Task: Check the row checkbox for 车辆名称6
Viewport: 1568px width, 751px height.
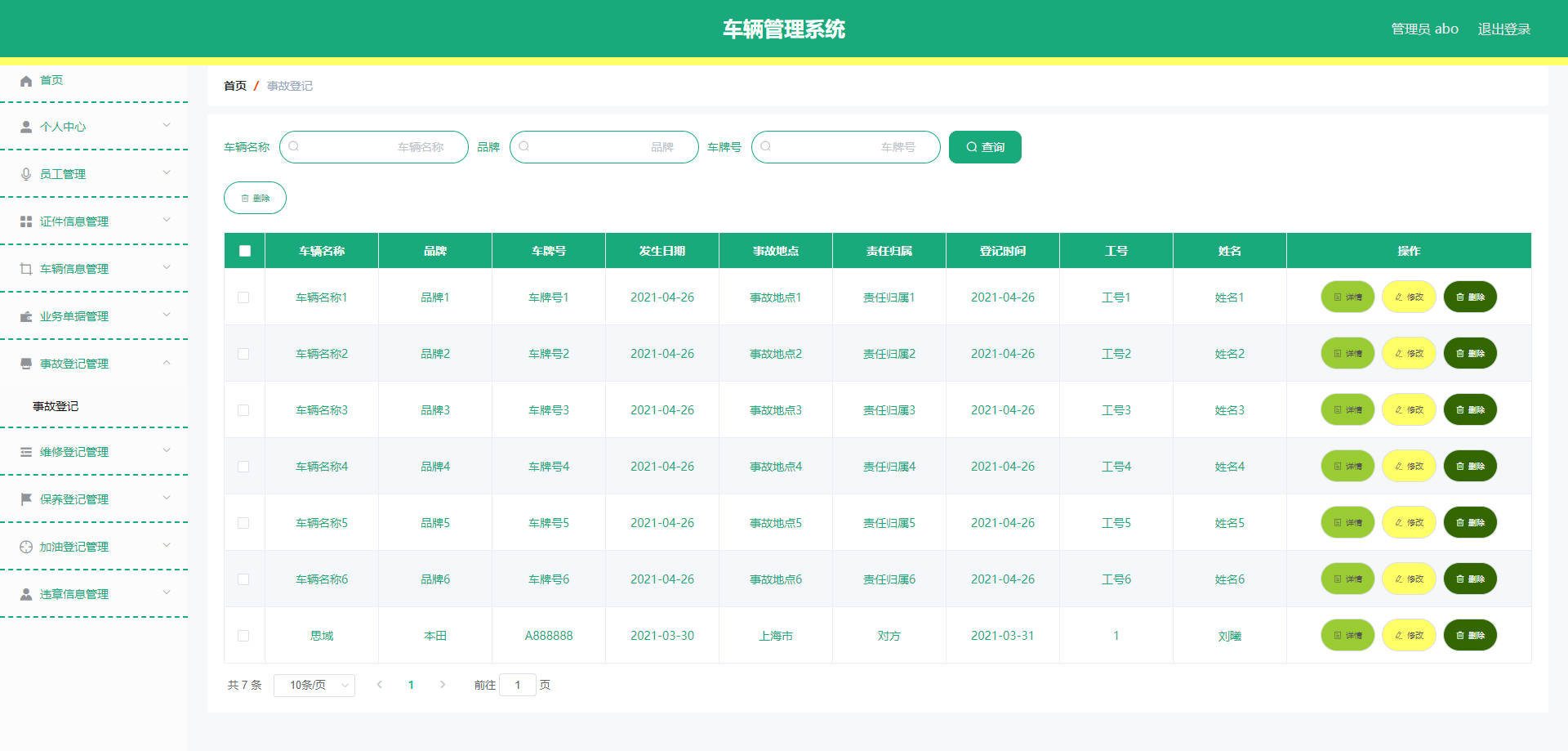Action: coord(243,580)
